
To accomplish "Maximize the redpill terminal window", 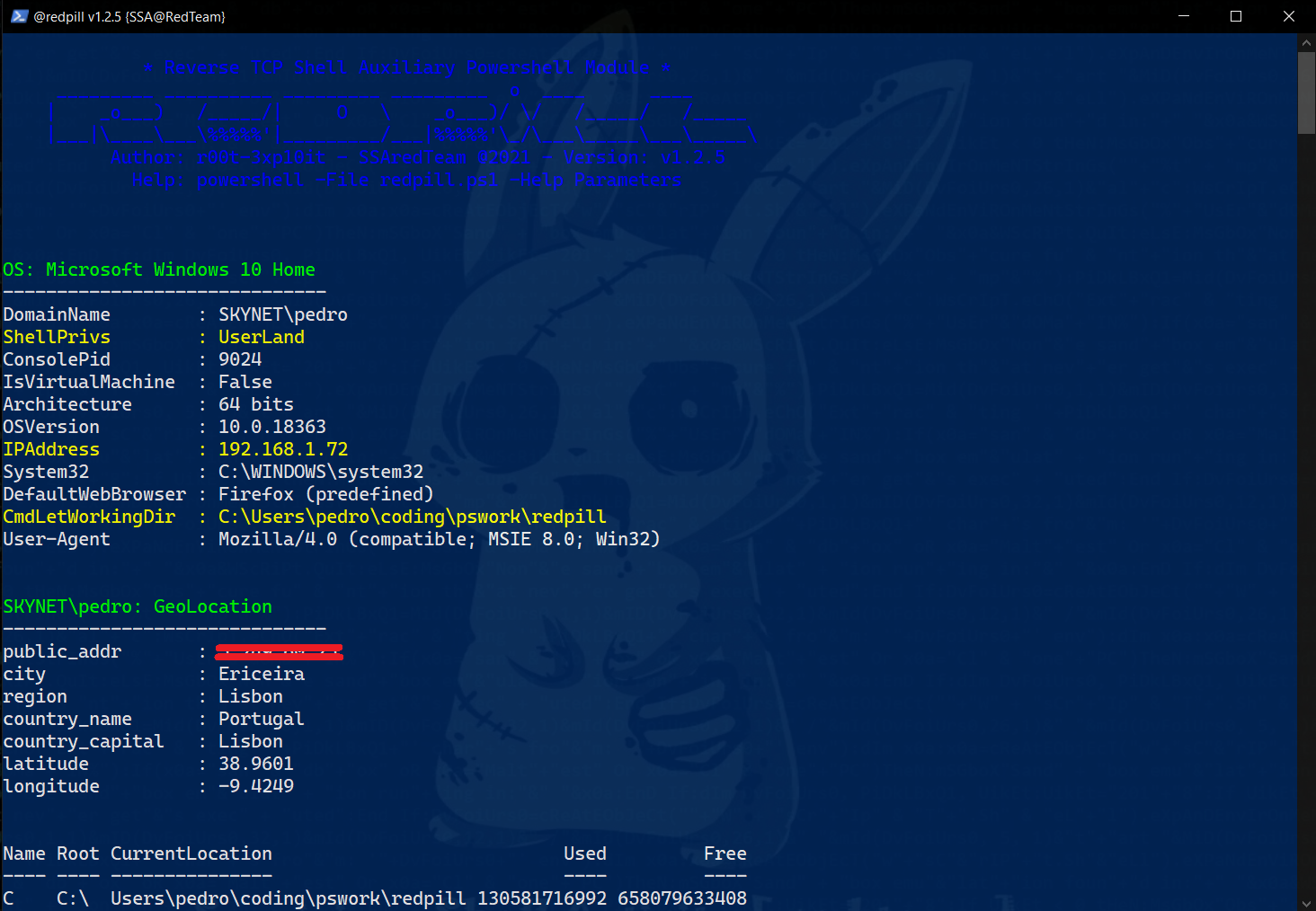I will [x=1236, y=16].
